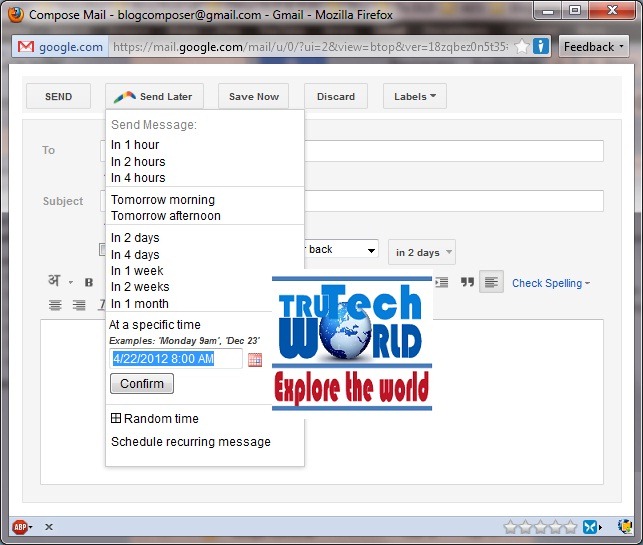Choose 'Schedule recurring message'
The height and width of the screenshot is (545, 643).
pyautogui.click(x=191, y=442)
